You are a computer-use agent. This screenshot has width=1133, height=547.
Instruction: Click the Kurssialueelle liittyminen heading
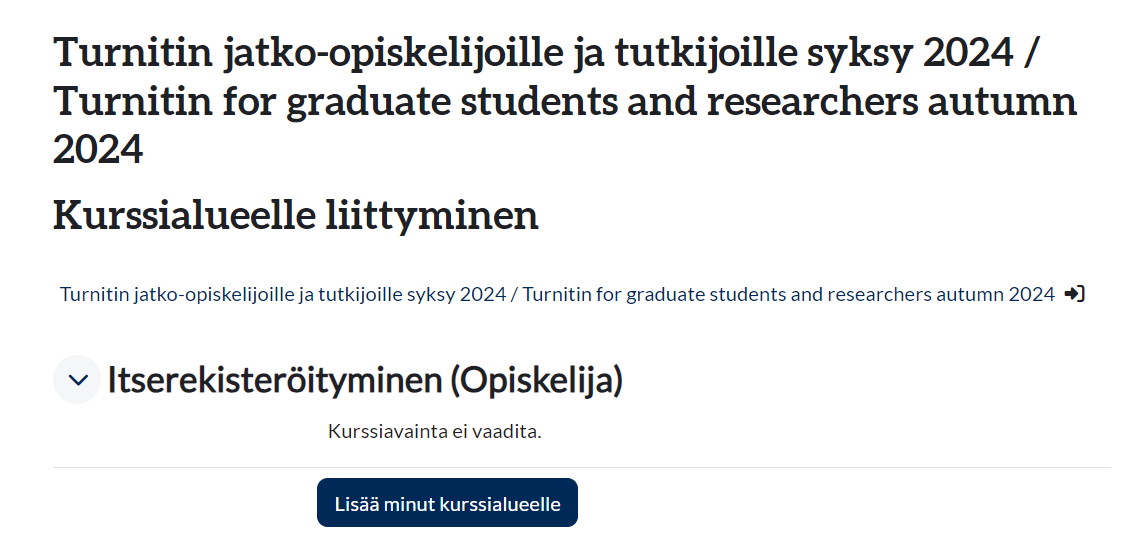[296, 216]
